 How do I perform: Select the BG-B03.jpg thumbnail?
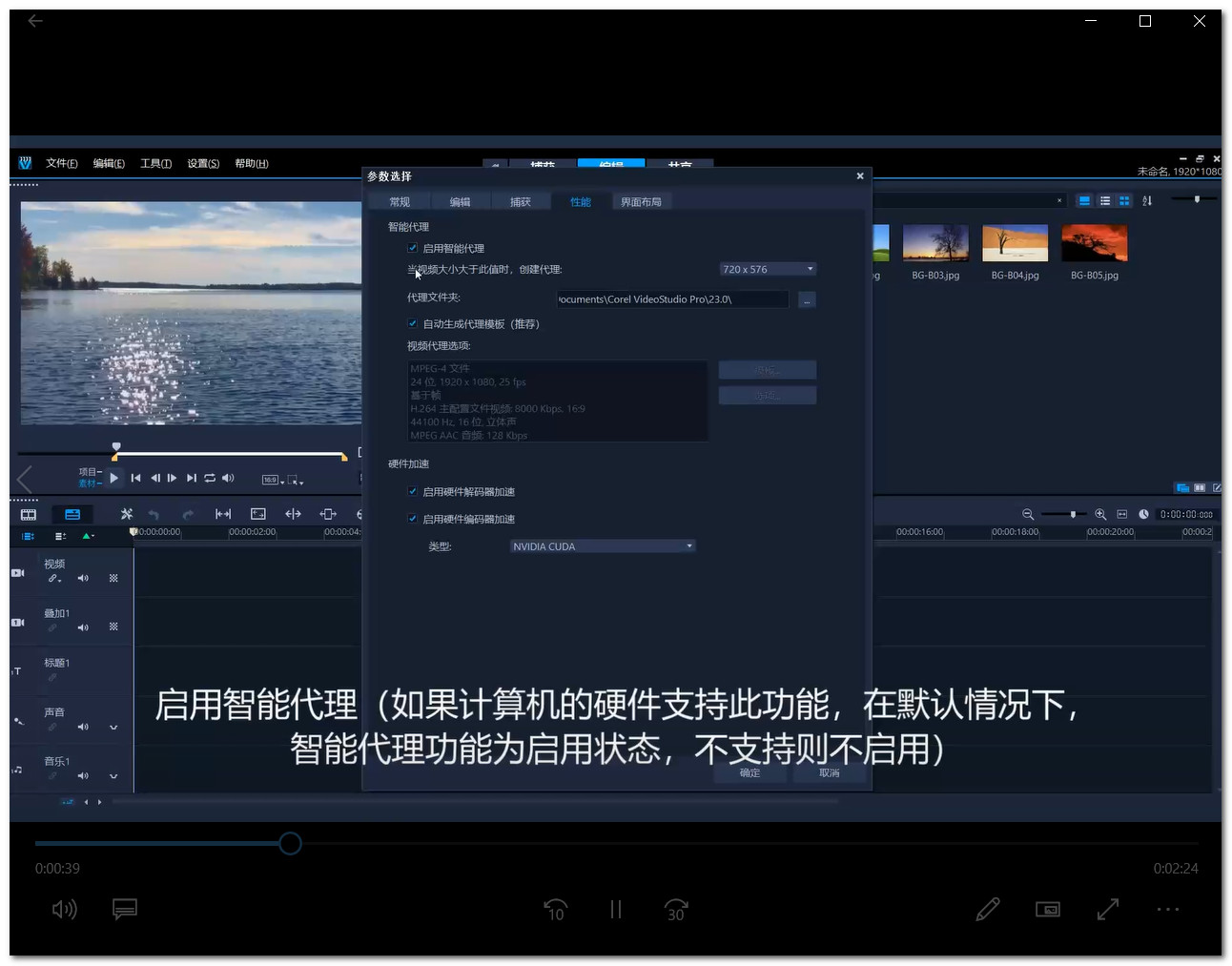(935, 243)
